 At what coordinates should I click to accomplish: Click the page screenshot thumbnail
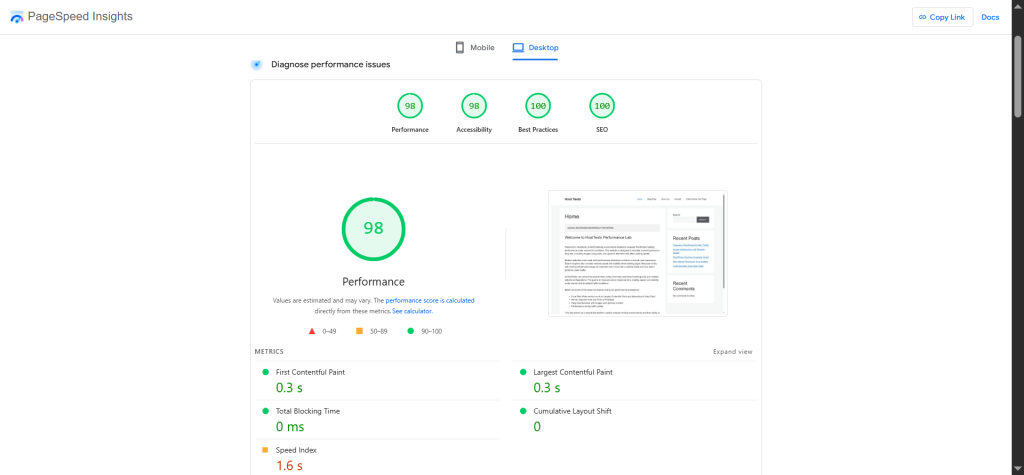(638, 254)
